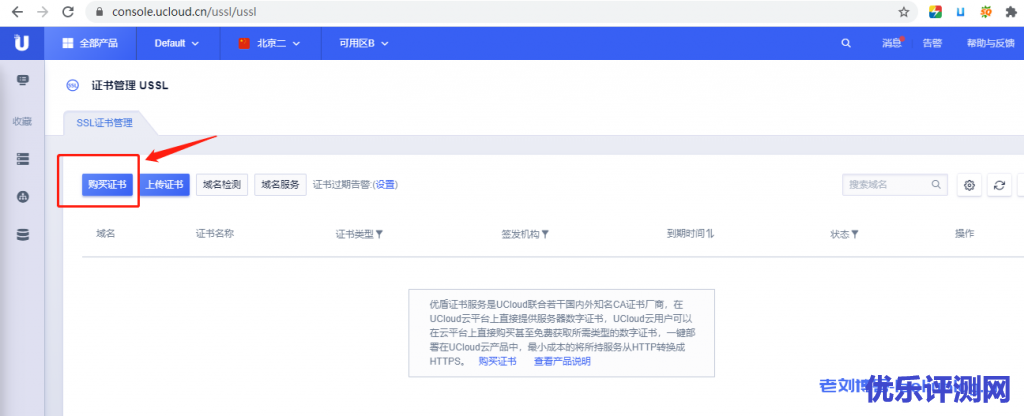The height and width of the screenshot is (416, 1024).
Task: Open the database stack sidebar icon
Action: [23, 235]
